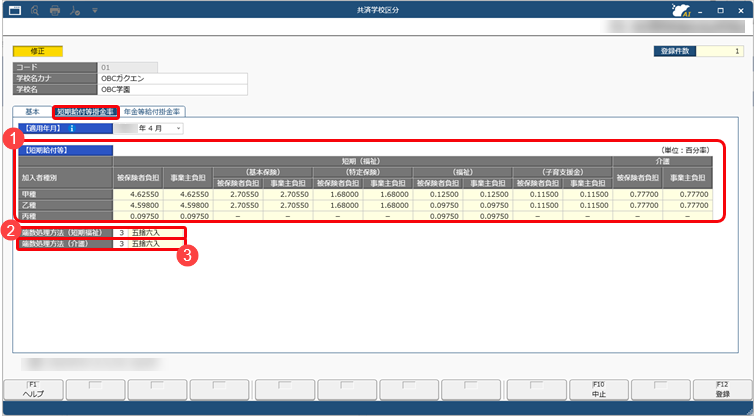Select 乙種 短期（福祉）被保険者負担 cell 4.59800
This screenshot has height=416, width=754.
pyautogui.click(x=138, y=205)
